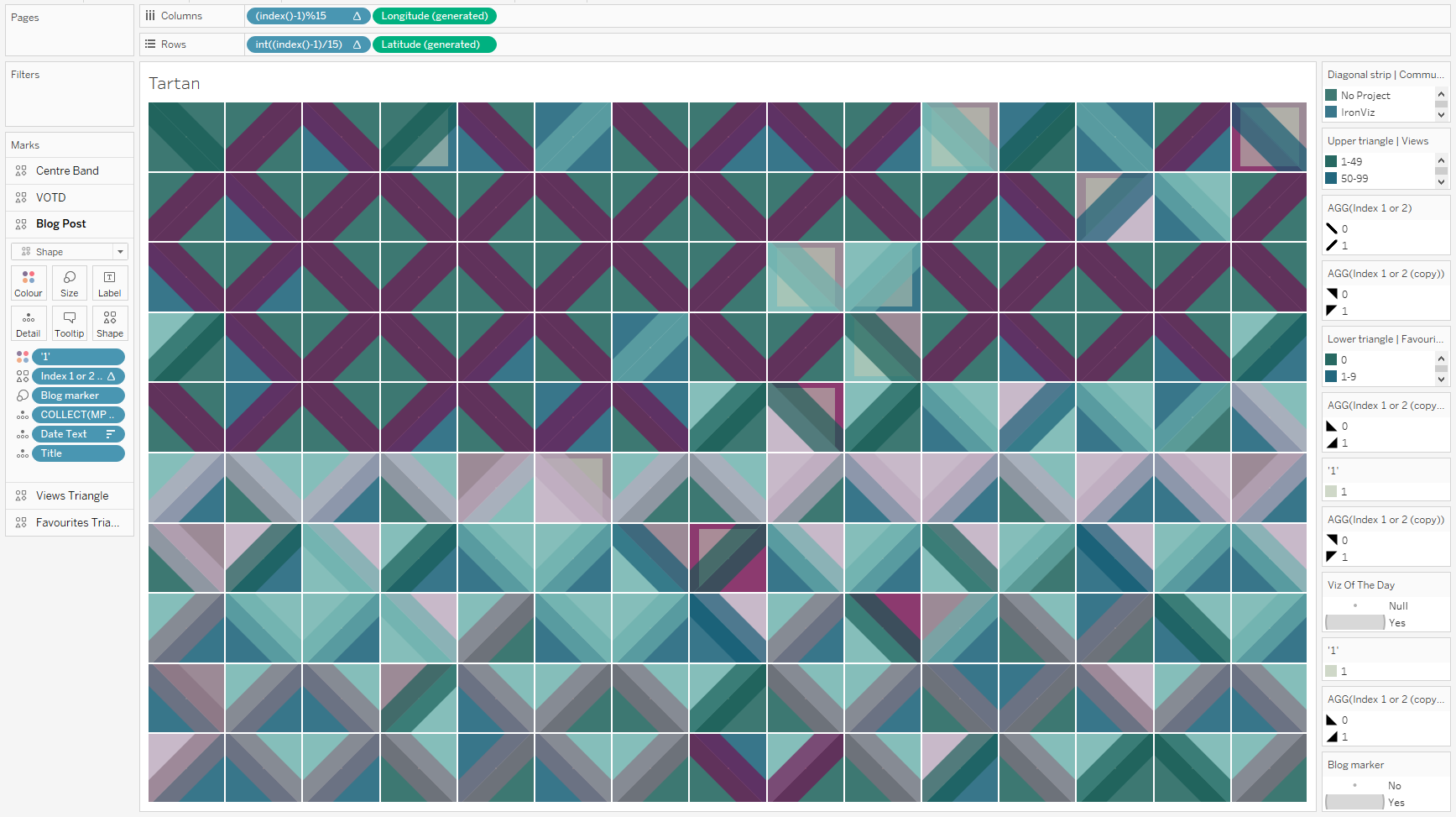Expand the Centre Band marks section
The height and width of the screenshot is (817, 1456).
tap(70, 170)
